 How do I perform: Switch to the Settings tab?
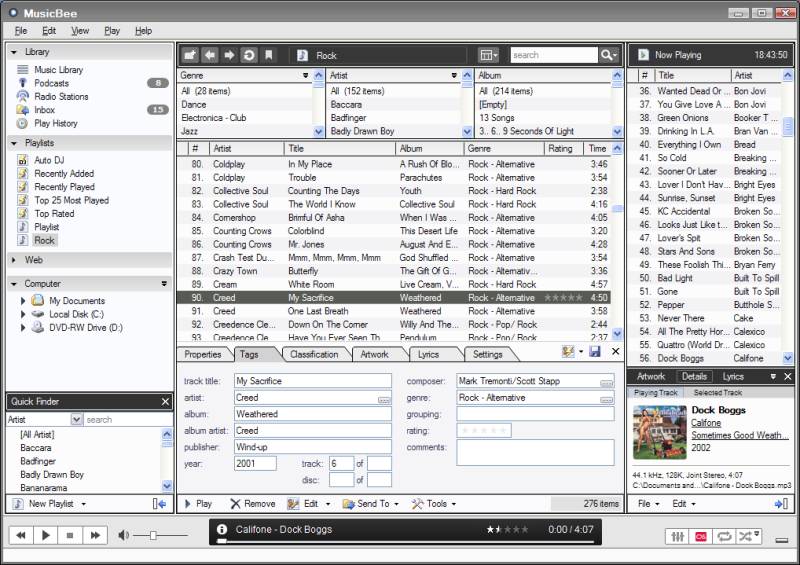[x=487, y=354]
